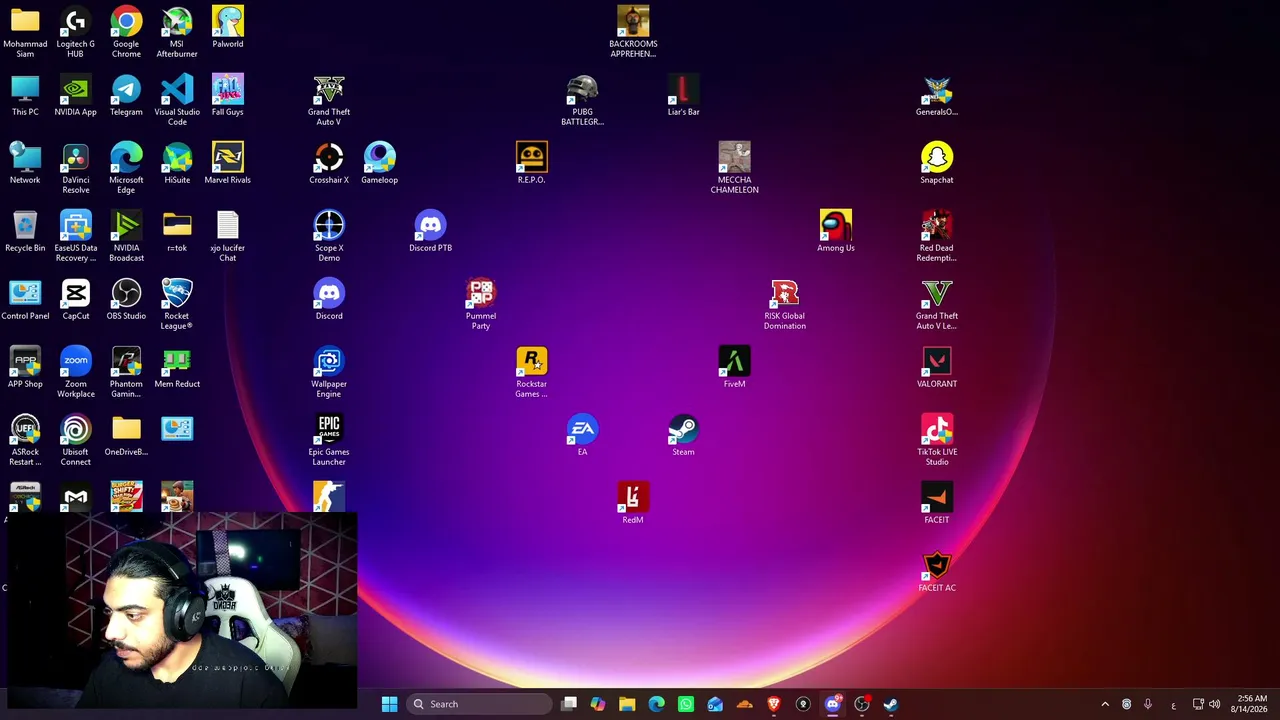Select the Pummel Party desktop icon
This screenshot has height=720, width=1280.
(x=481, y=304)
